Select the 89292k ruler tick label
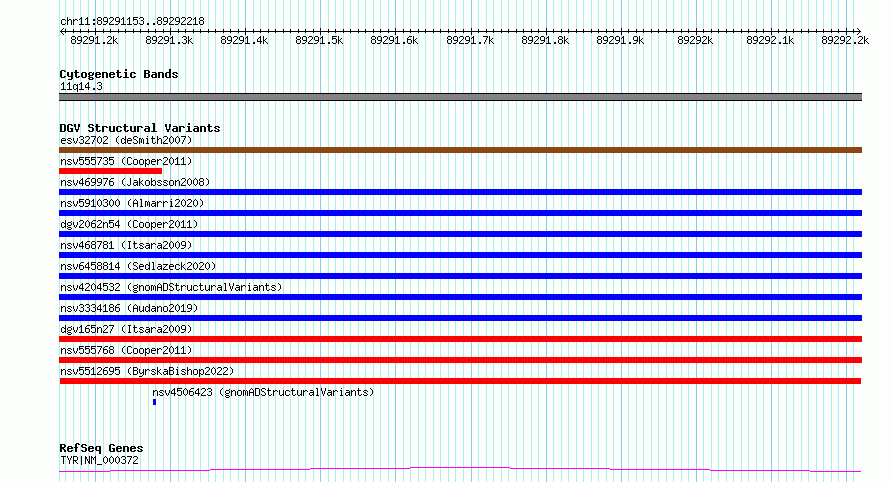This screenshot has height=482, width=890. (x=695, y=41)
